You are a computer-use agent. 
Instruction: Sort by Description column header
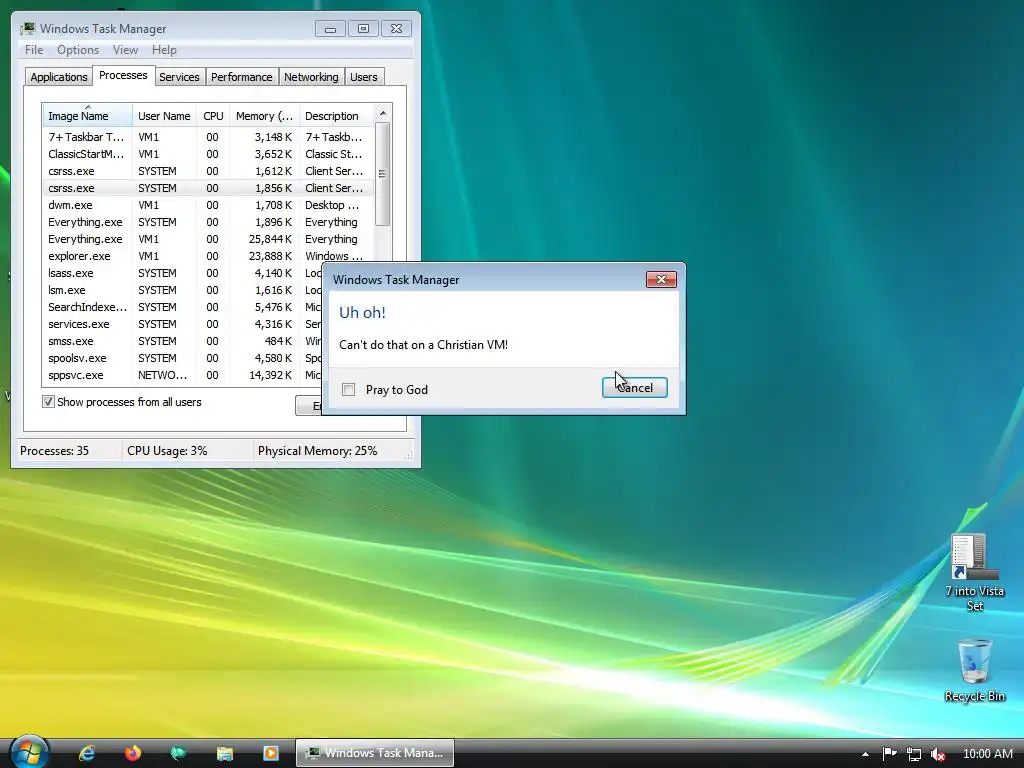click(x=336, y=116)
